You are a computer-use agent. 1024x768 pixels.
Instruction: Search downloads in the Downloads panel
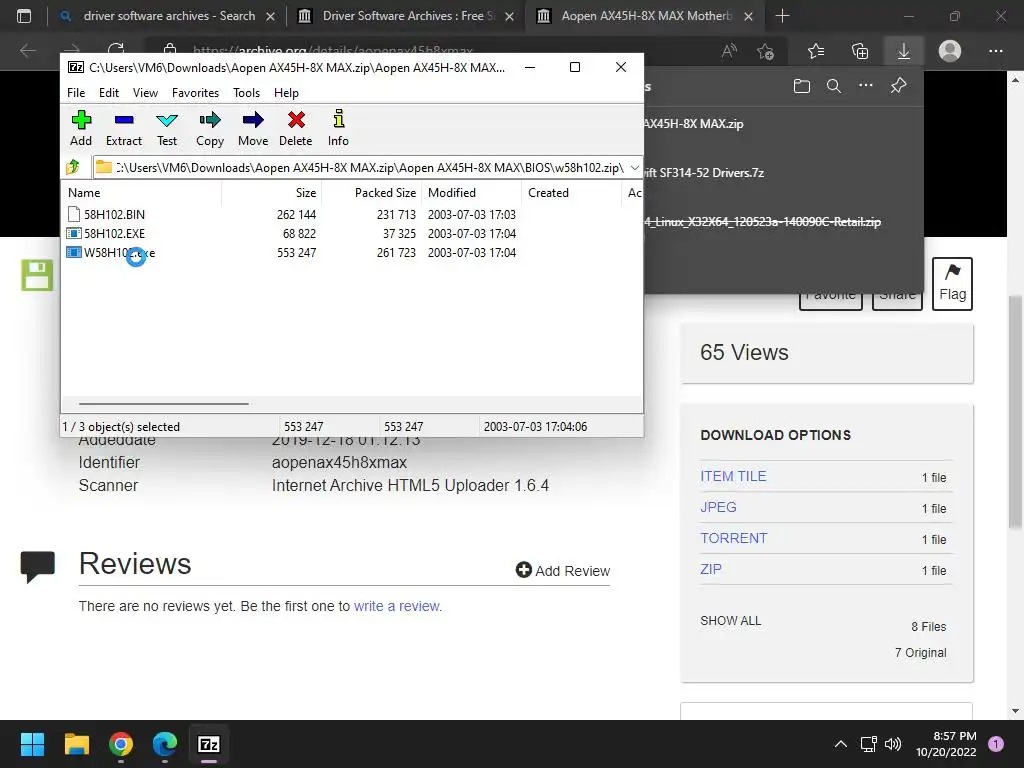(x=834, y=86)
